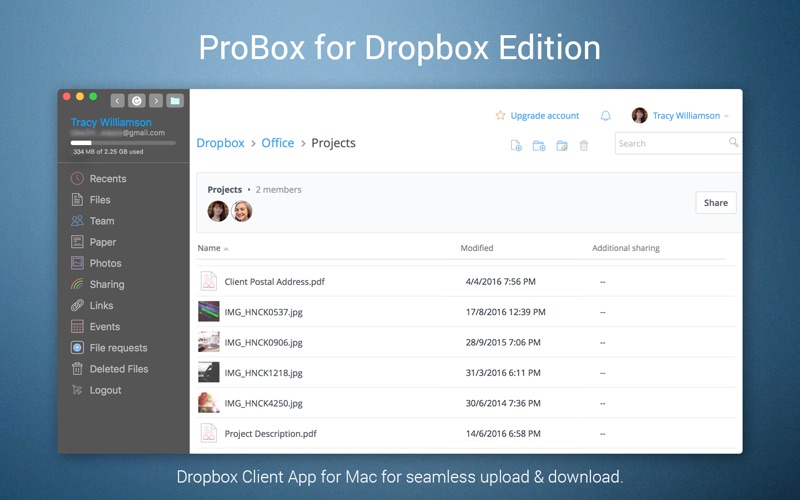
Task: Click the 31/3/2016 6:11 PM date
Action: [x=503, y=373]
